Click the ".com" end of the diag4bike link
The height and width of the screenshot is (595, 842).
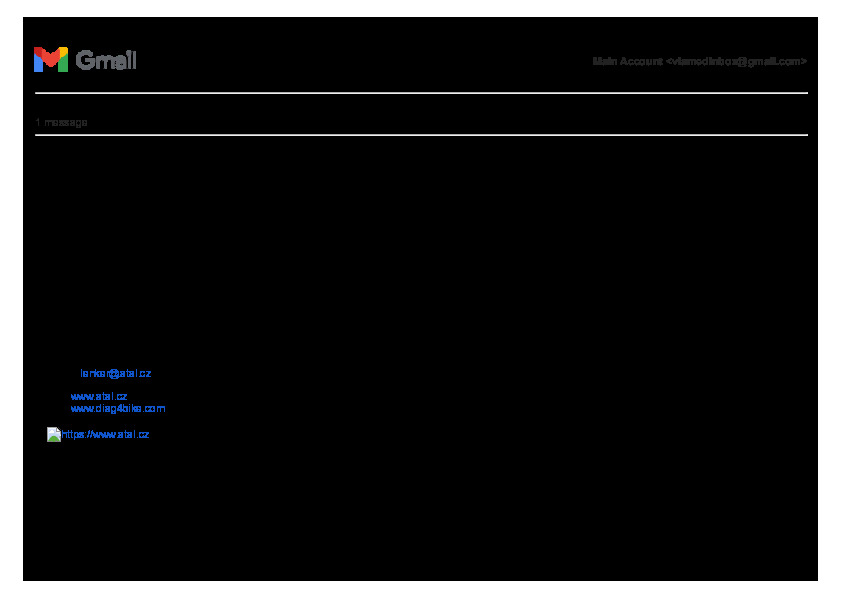click(x=154, y=409)
